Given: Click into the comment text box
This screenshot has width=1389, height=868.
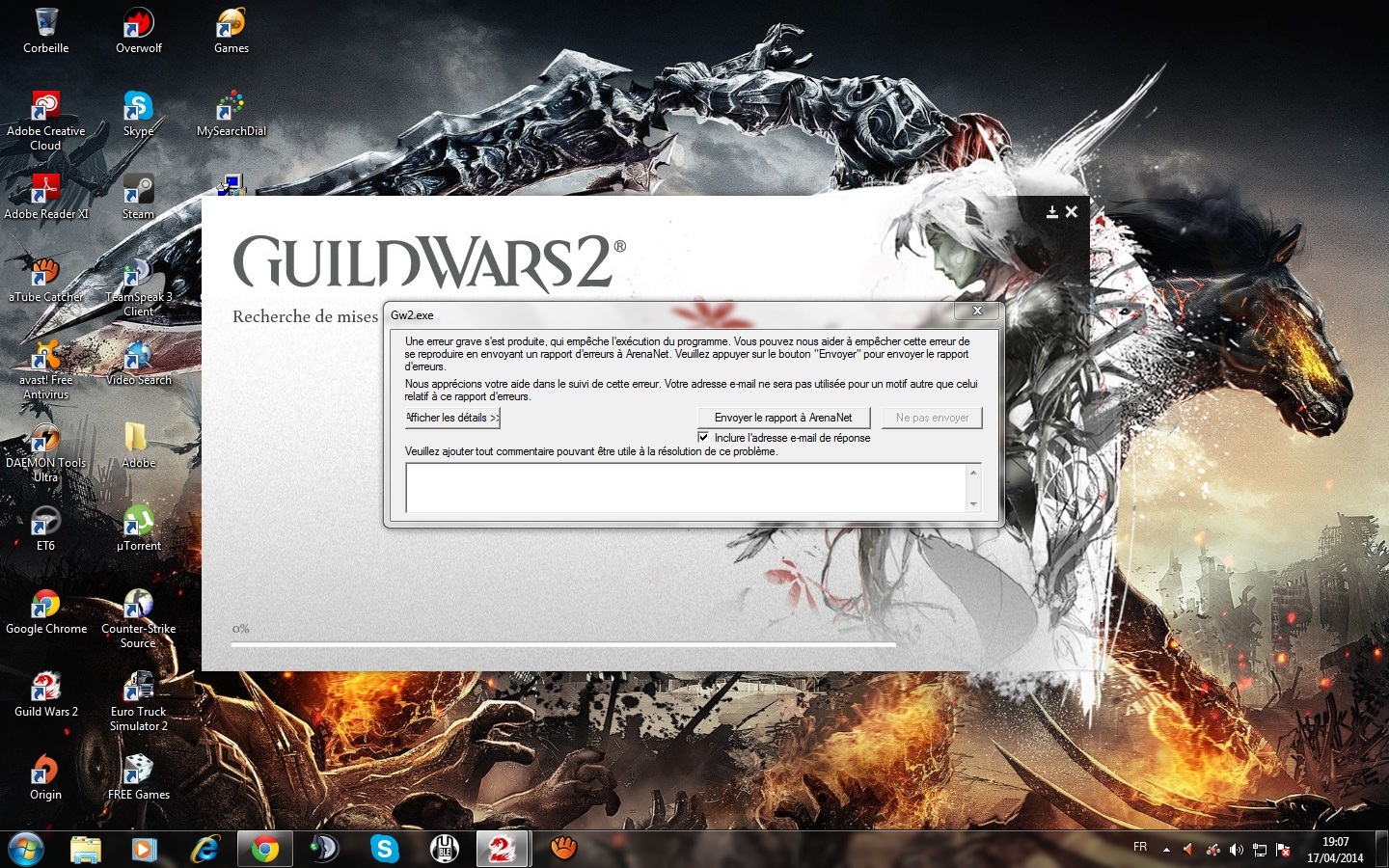Looking at the screenshot, I should (x=686, y=488).
